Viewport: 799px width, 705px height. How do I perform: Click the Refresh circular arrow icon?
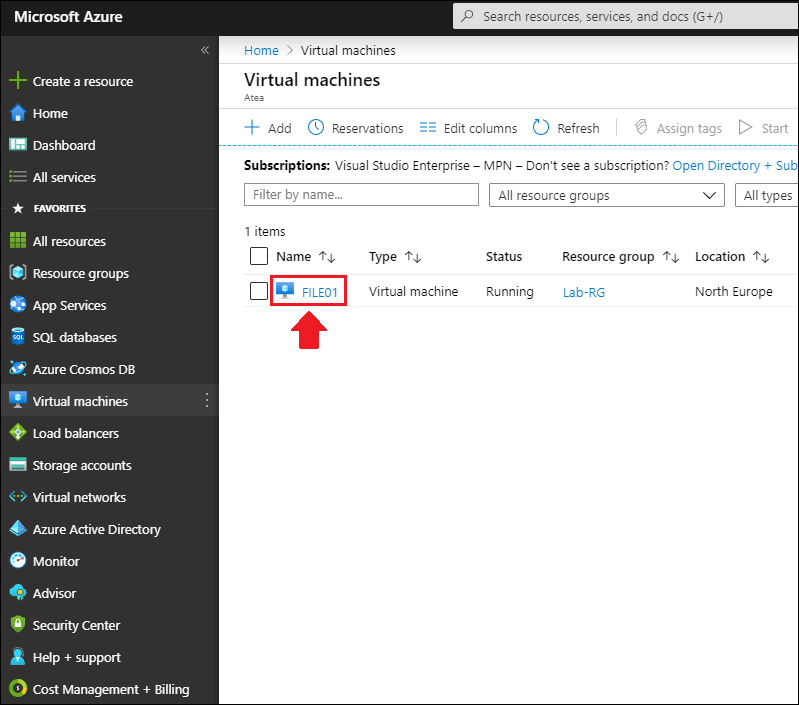(541, 127)
